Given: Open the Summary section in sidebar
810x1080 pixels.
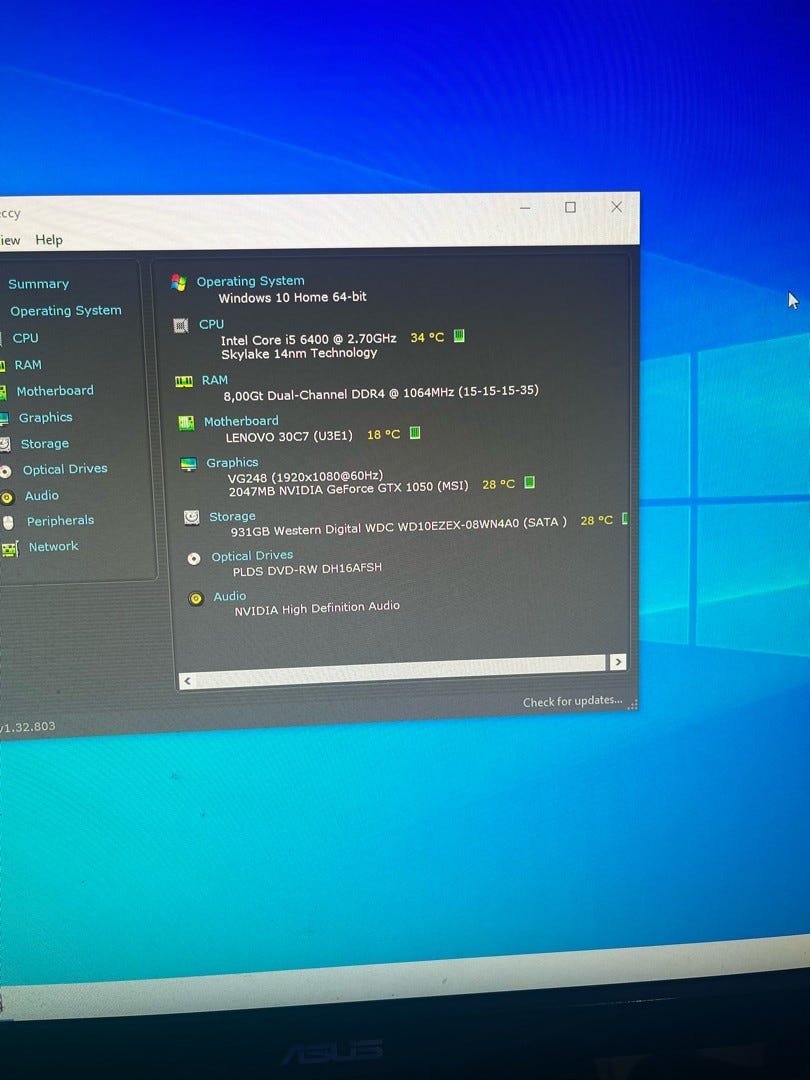Looking at the screenshot, I should 39,284.
